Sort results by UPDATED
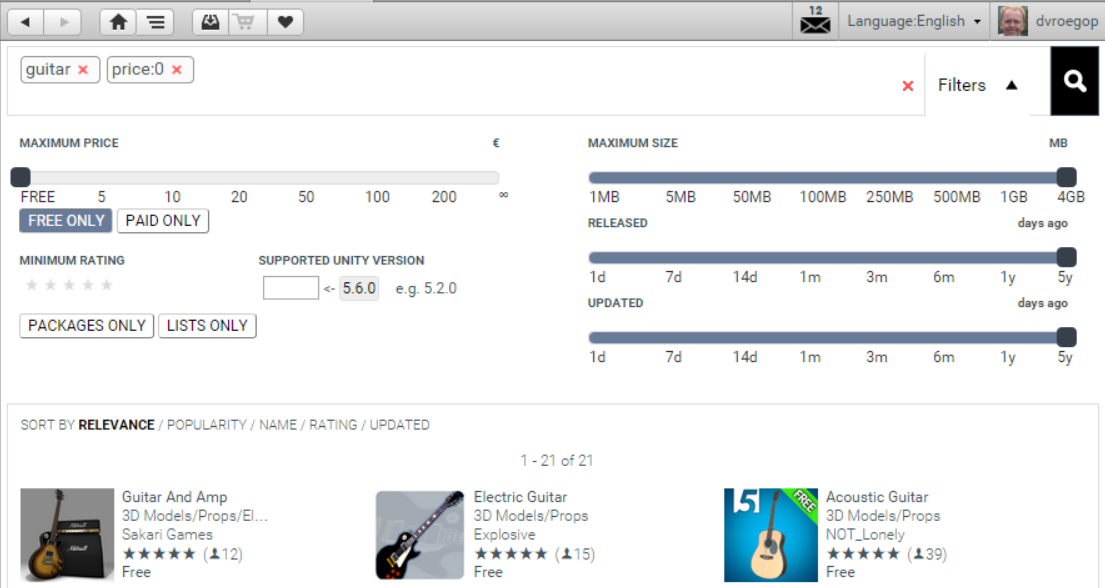Screen dimensions: 1105x588 click(400, 425)
